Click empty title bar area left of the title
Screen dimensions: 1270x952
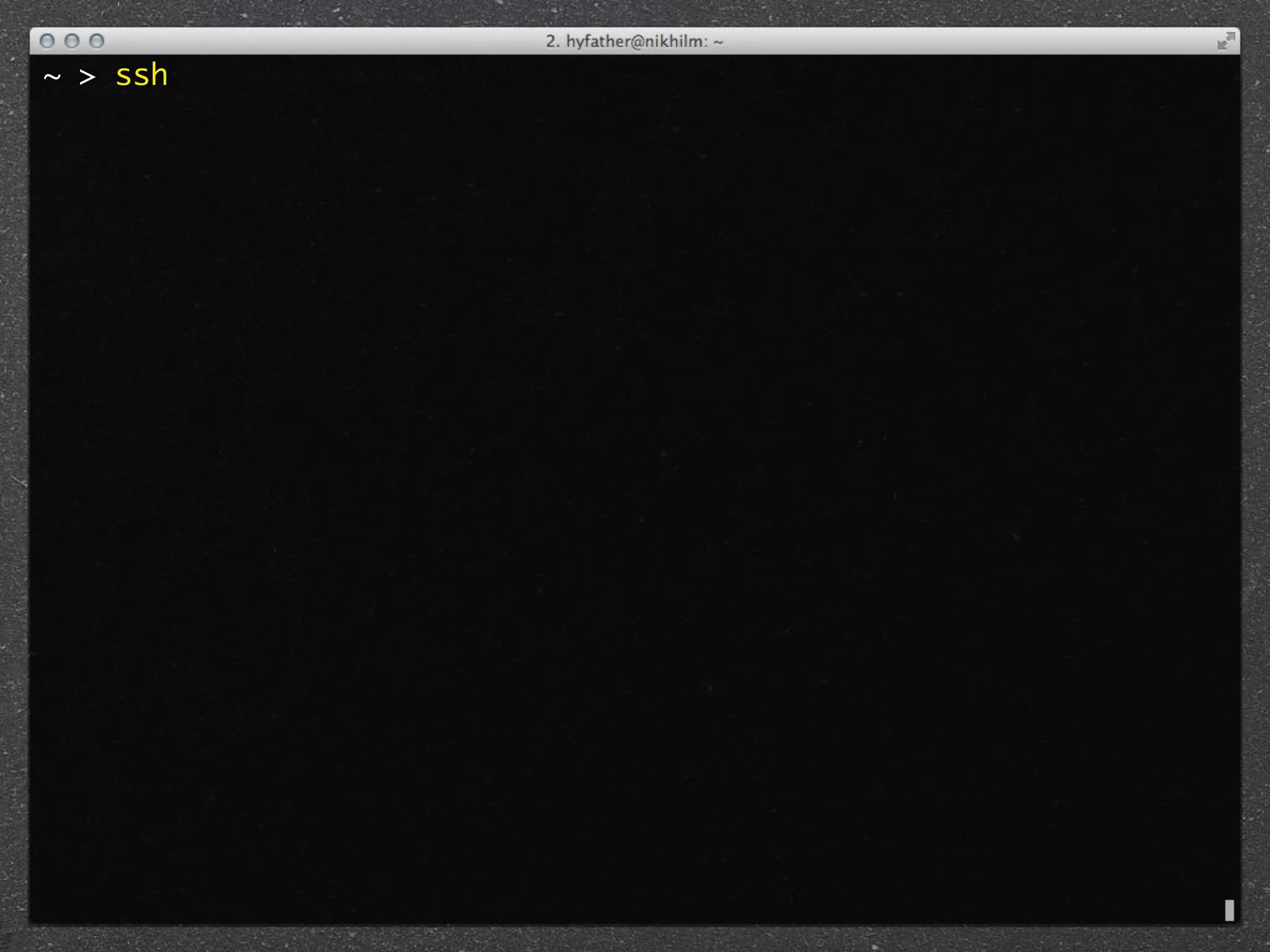tap(310, 42)
